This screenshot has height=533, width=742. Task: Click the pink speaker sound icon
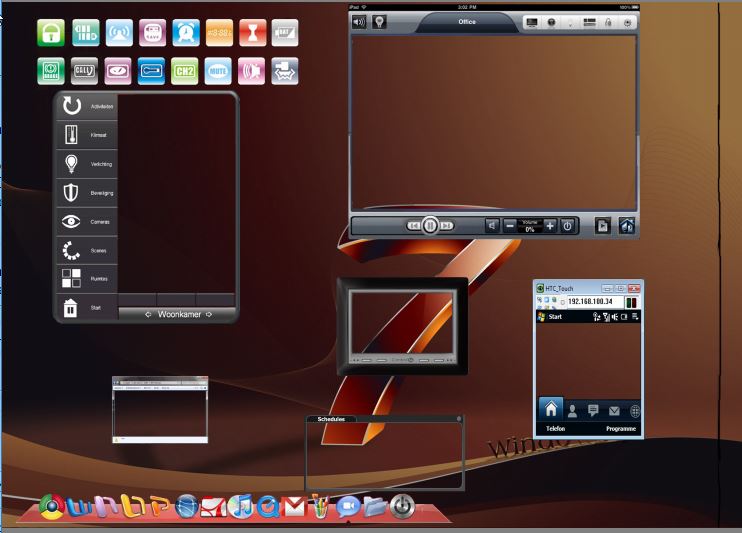(251, 71)
